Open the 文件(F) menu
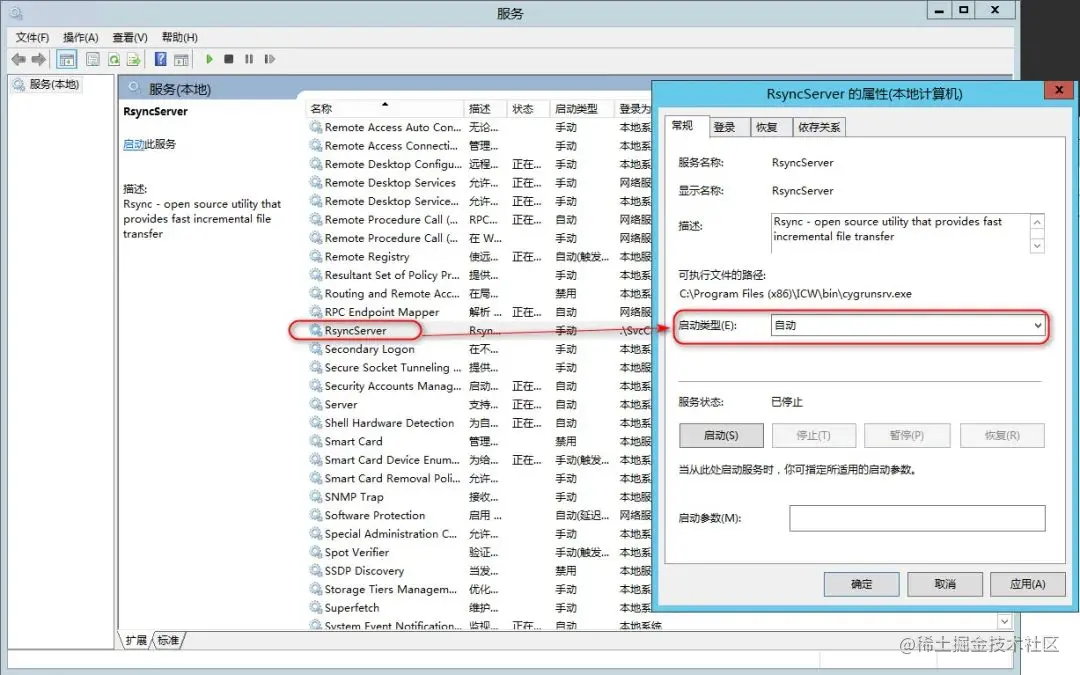Viewport: 1080px width, 675px height. 32,37
